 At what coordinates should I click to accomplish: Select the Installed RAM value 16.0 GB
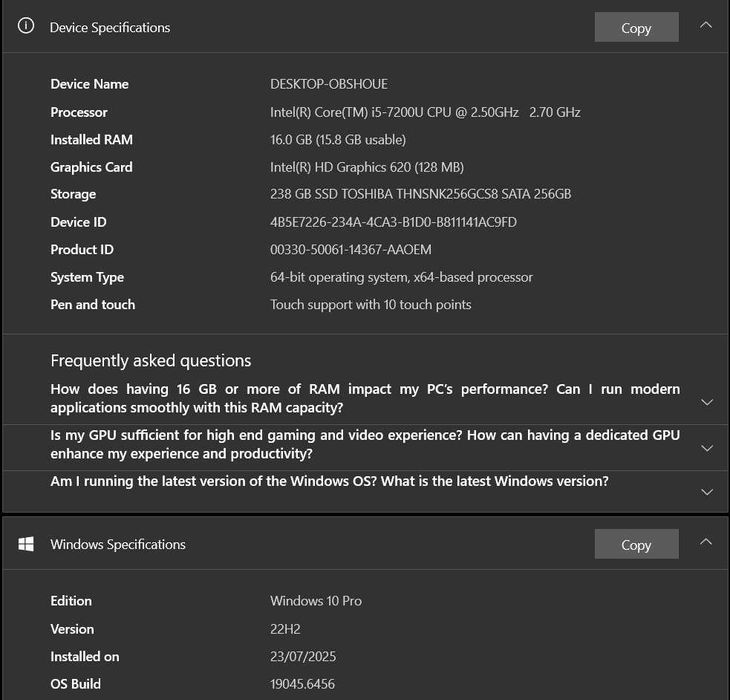[338, 140]
